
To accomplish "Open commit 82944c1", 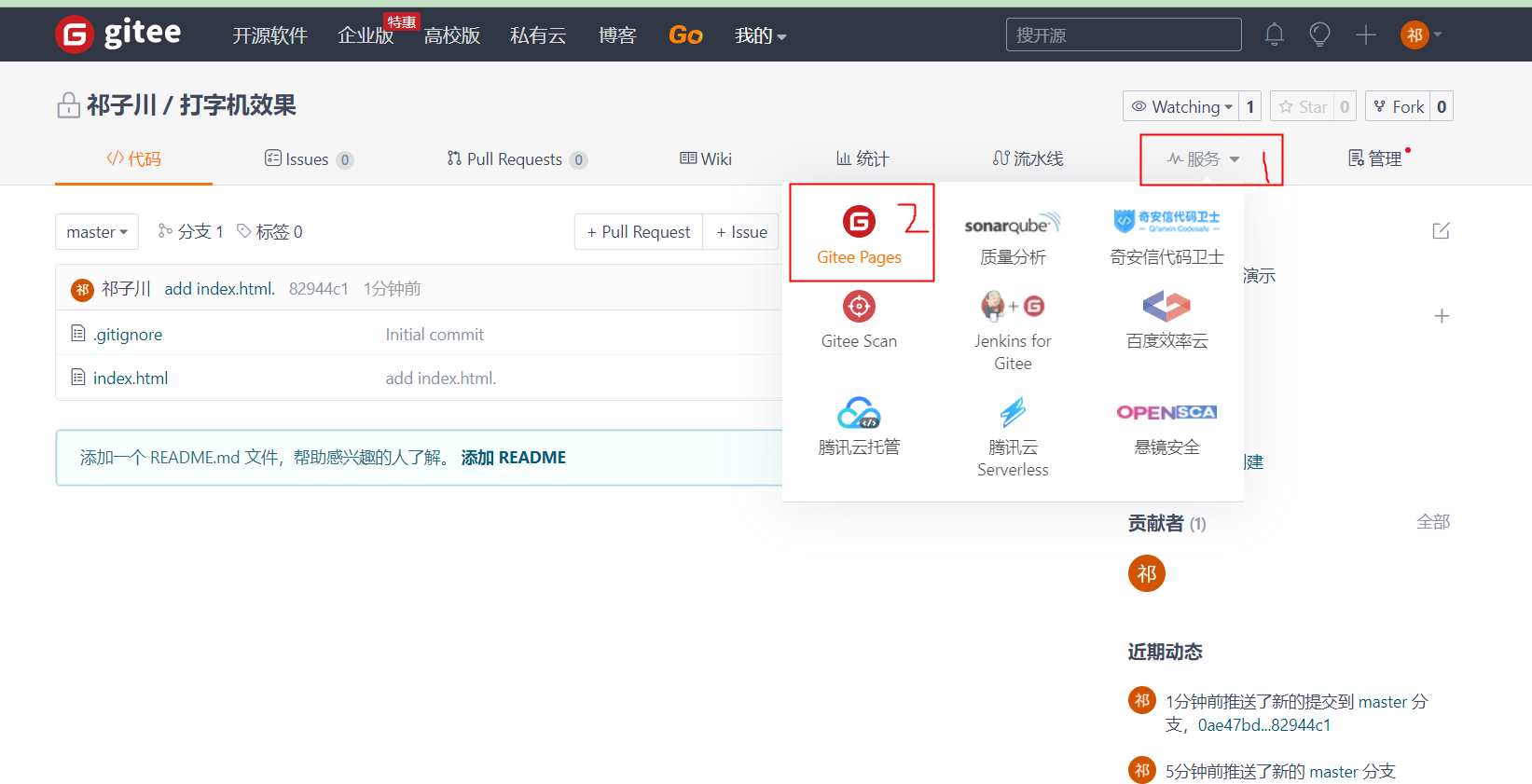I will point(319,289).
